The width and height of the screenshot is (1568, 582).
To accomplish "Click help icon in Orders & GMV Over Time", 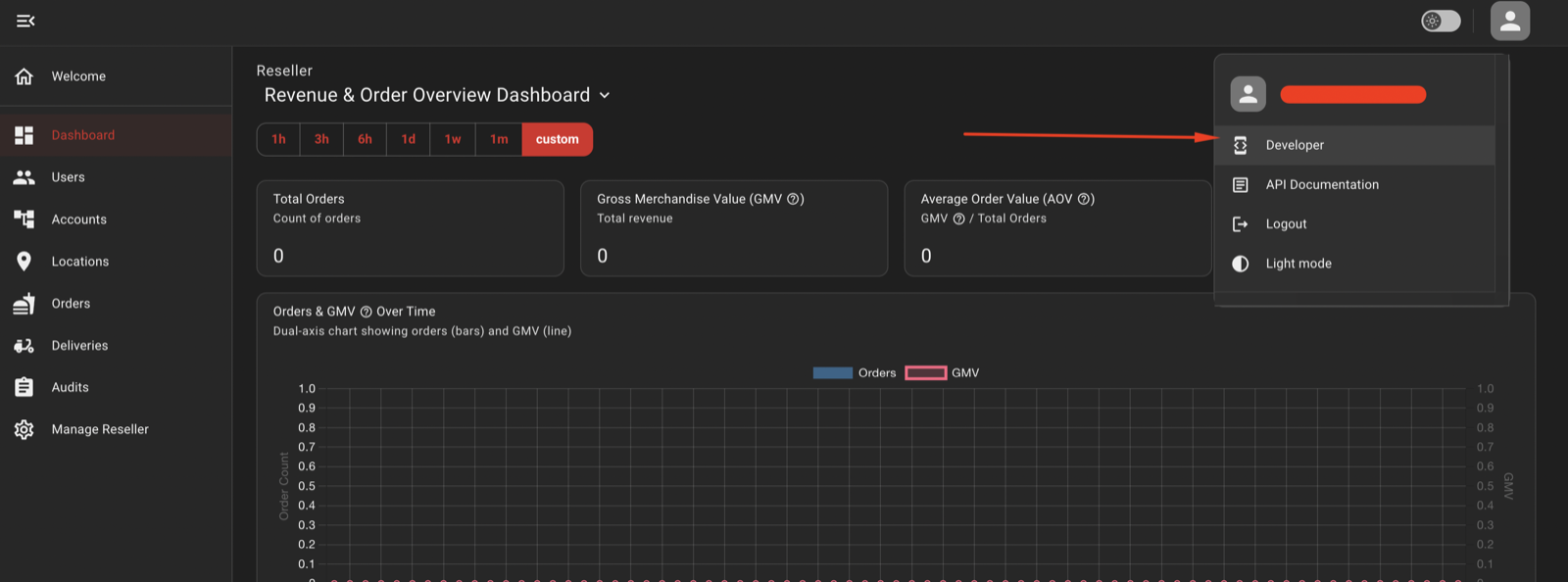I will coord(366,312).
